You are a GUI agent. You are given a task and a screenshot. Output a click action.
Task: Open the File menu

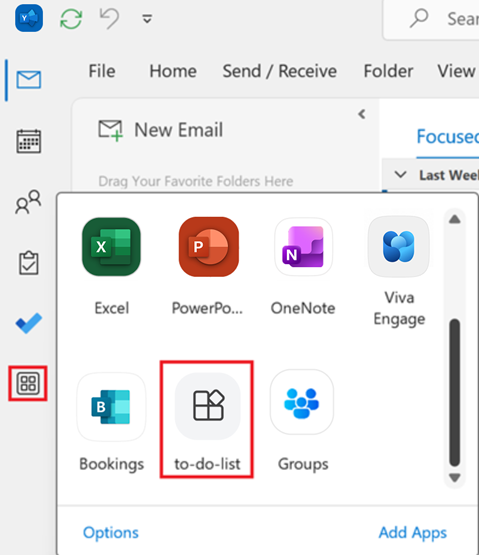pos(102,71)
